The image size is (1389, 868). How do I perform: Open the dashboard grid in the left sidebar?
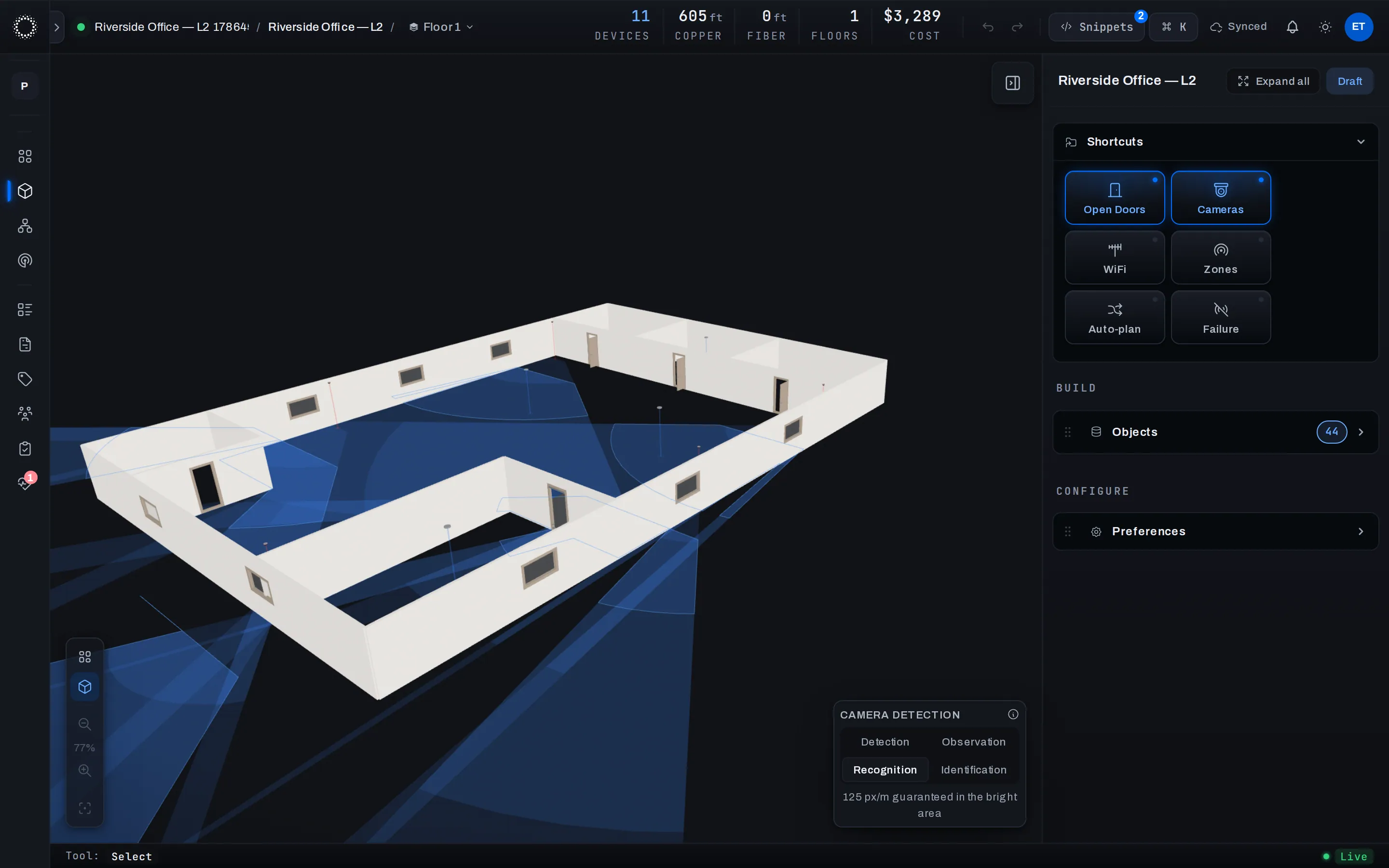(25, 156)
